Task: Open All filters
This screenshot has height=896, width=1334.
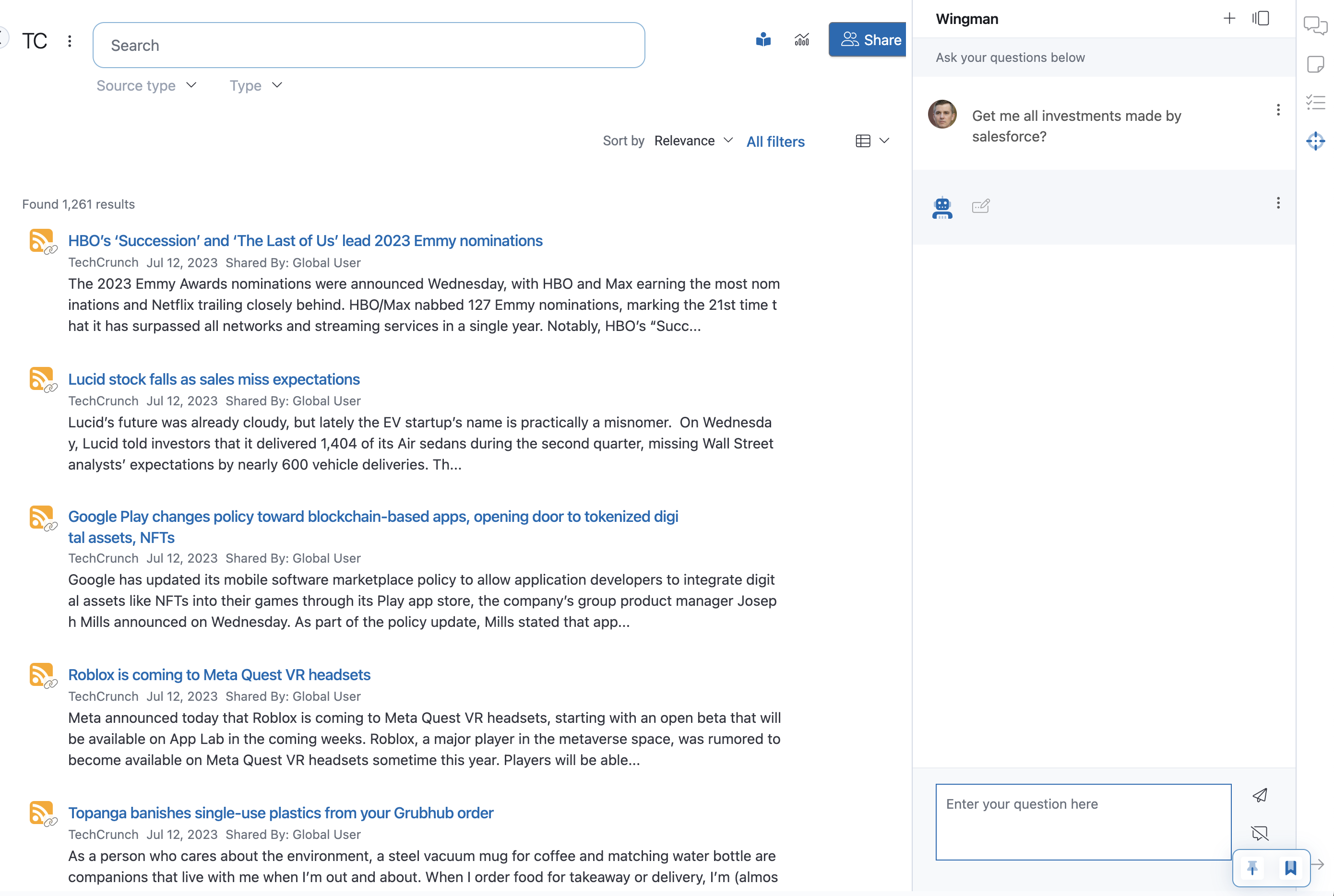Action: (775, 141)
